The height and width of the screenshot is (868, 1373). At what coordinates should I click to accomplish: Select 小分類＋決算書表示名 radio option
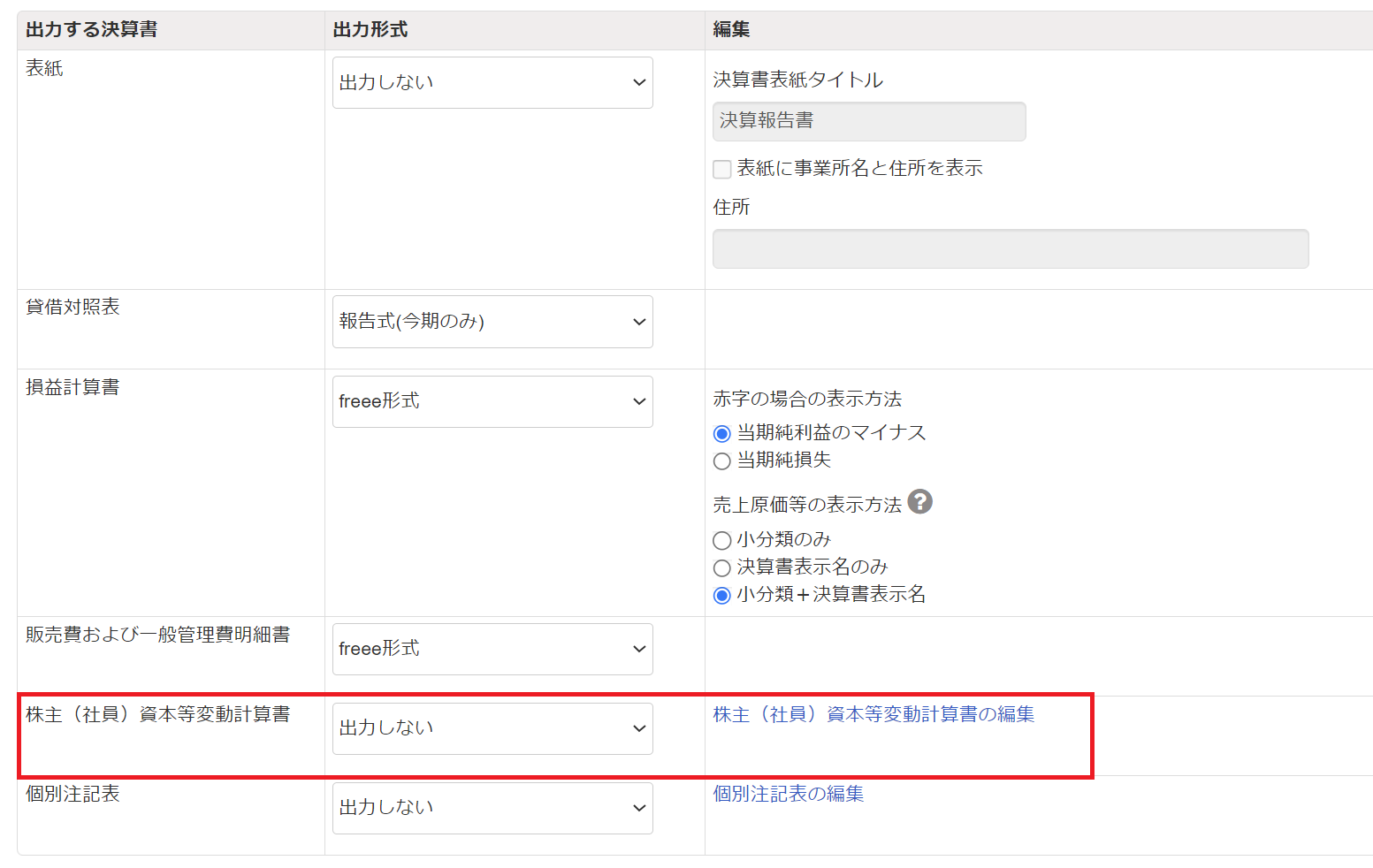pos(722,595)
